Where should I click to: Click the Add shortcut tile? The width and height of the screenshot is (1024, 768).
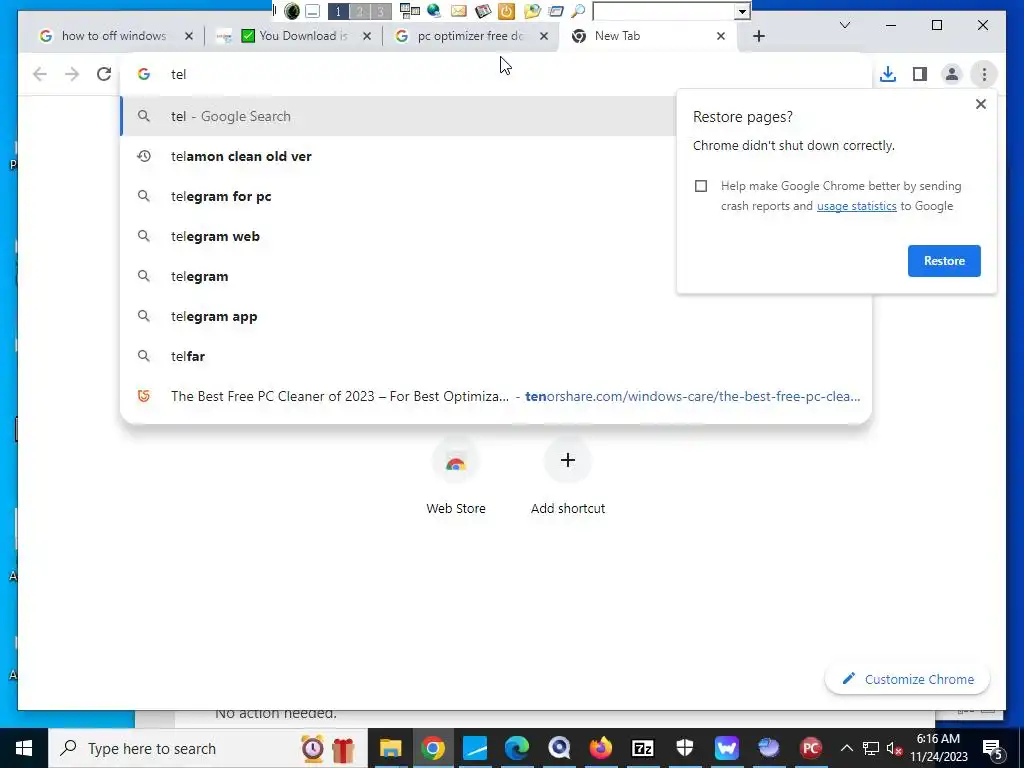[x=568, y=477]
